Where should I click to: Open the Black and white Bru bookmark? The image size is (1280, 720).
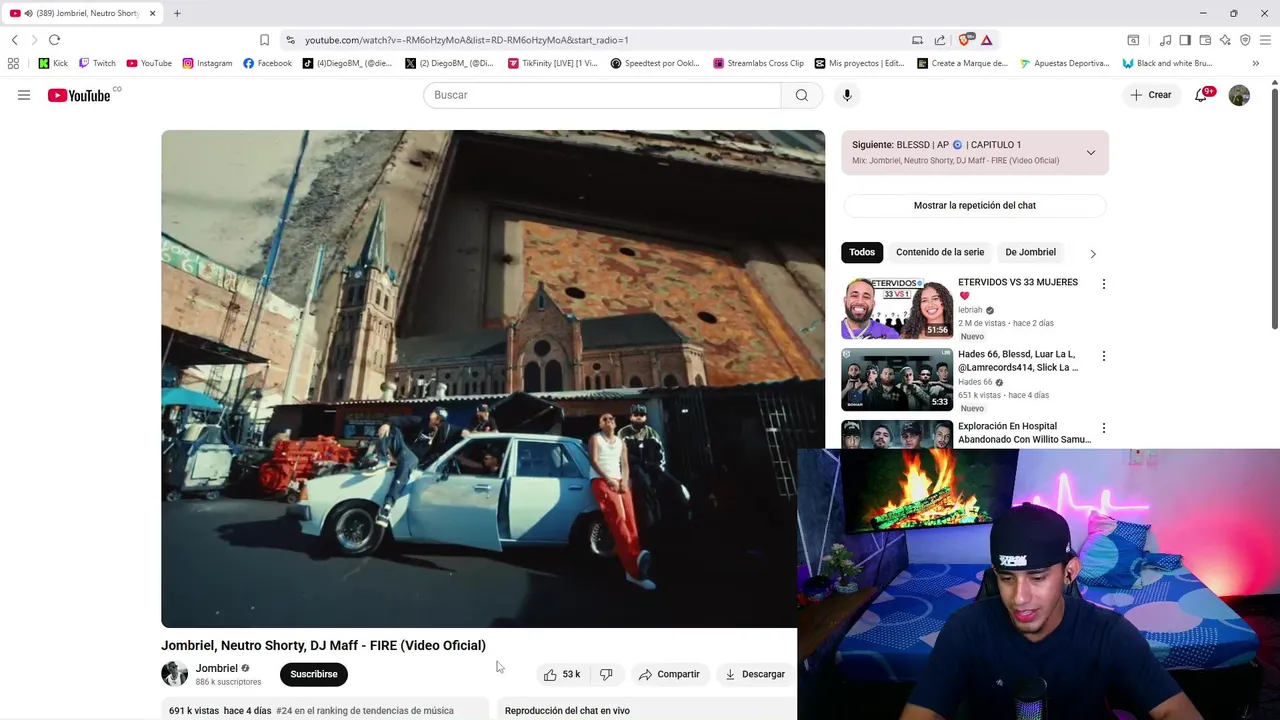pos(1167,63)
